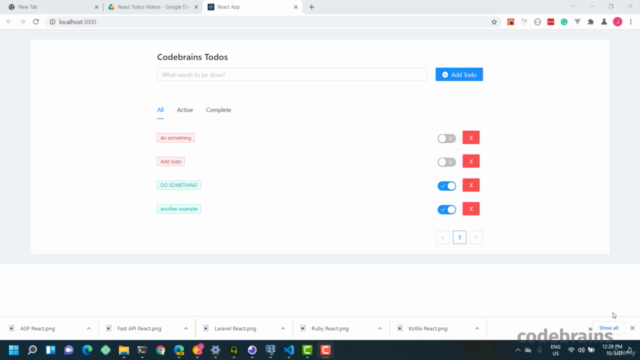Go back in browser history

tap(9, 22)
